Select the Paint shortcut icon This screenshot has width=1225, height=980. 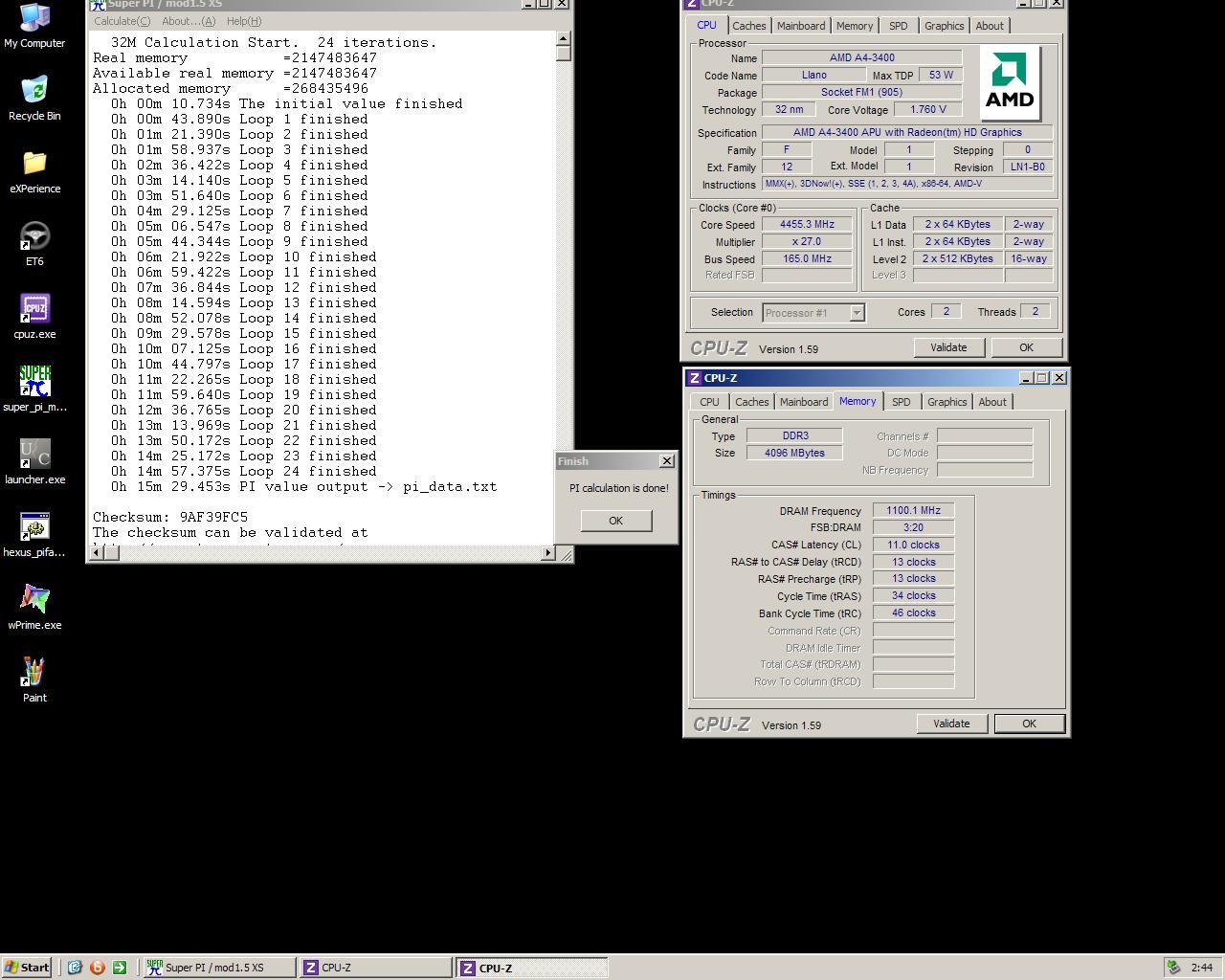point(34,680)
